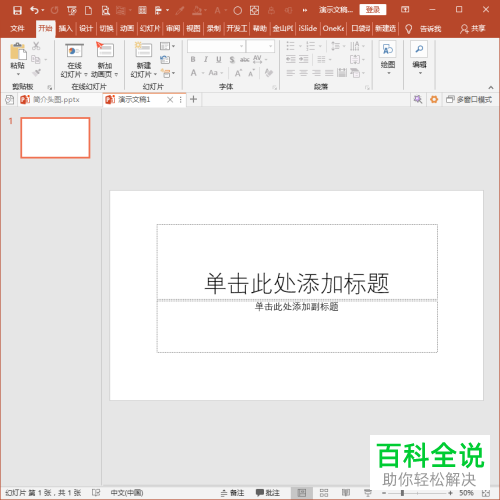Click the new tab plus button
The width and height of the screenshot is (500, 500).
coord(193,99)
